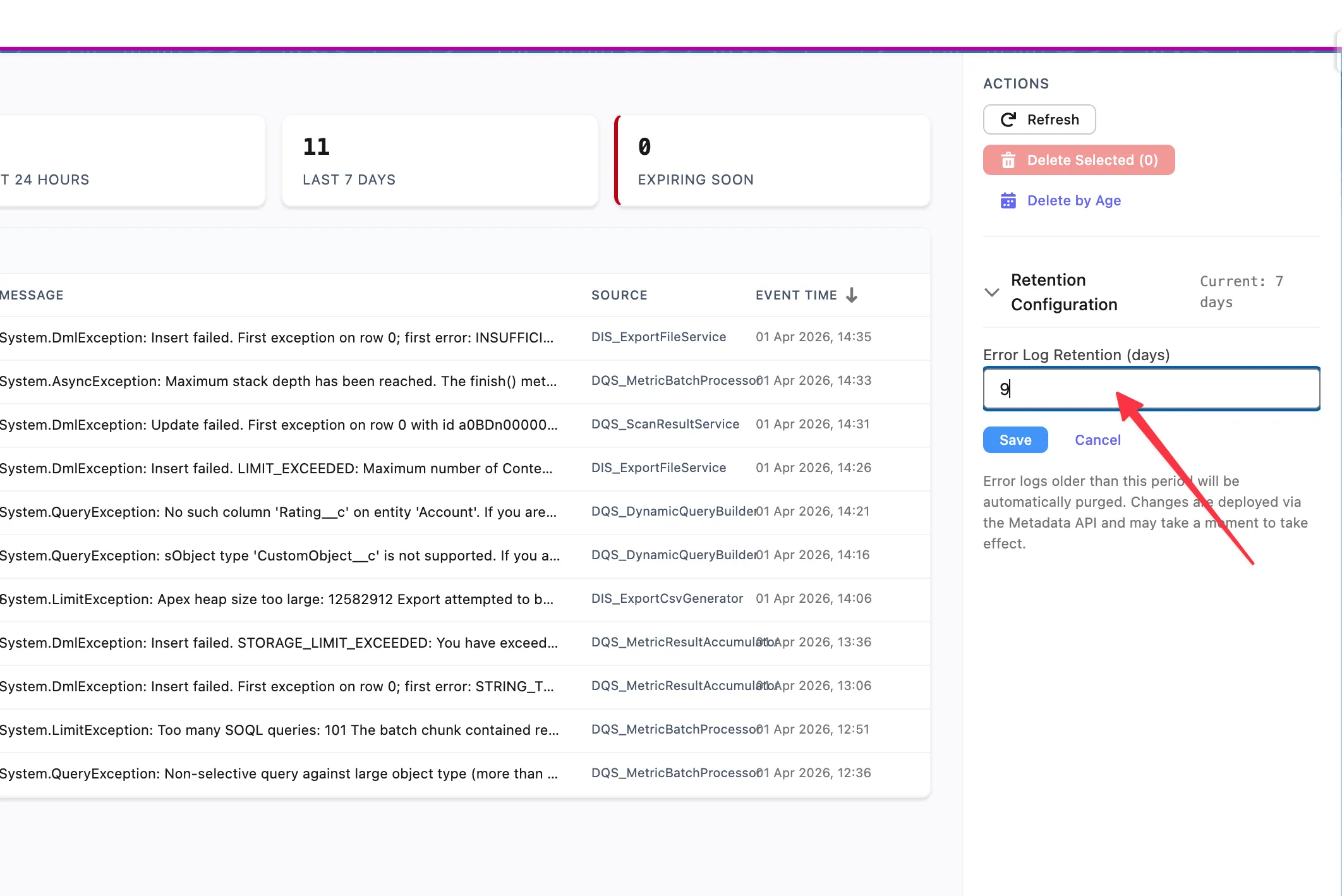Click the Save button
1342x896 pixels.
1015,439
